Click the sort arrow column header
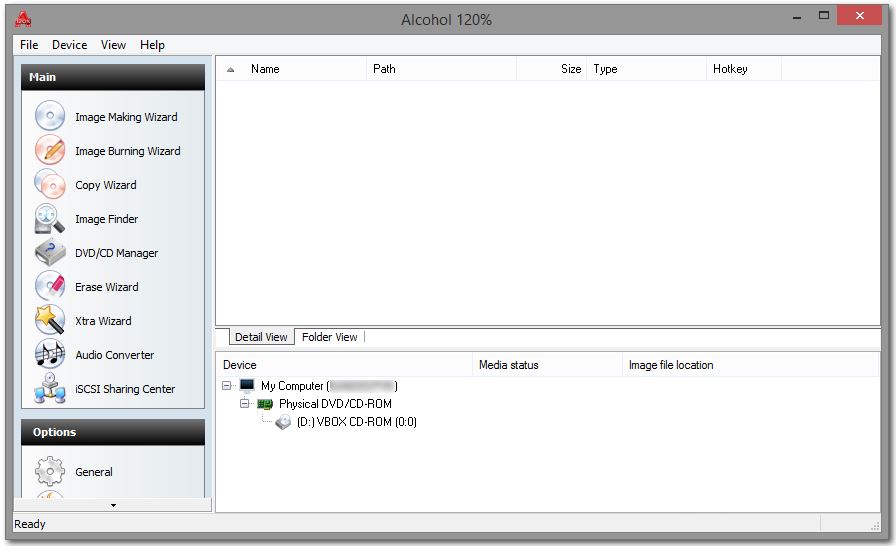896x546 pixels. [x=230, y=69]
